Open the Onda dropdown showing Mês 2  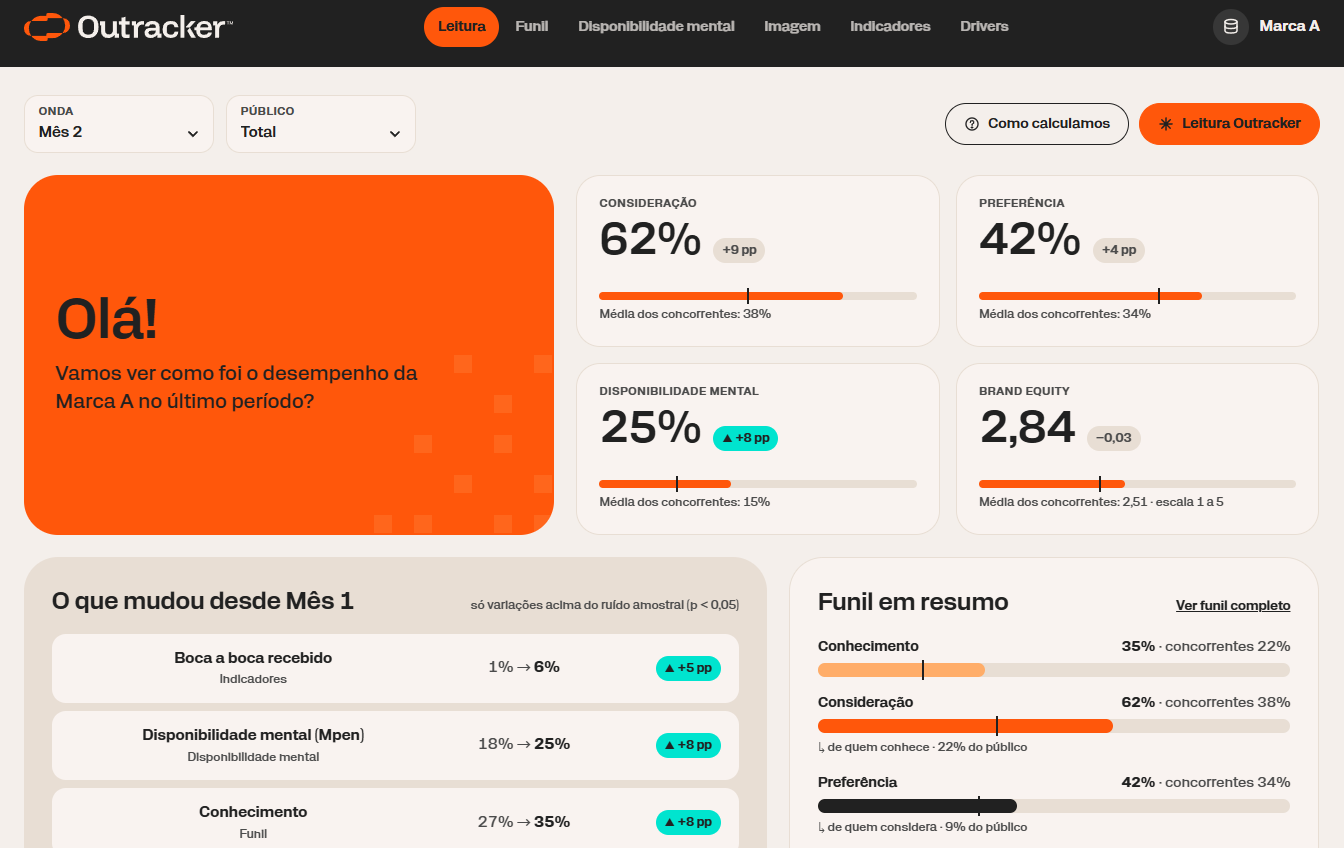(119, 124)
